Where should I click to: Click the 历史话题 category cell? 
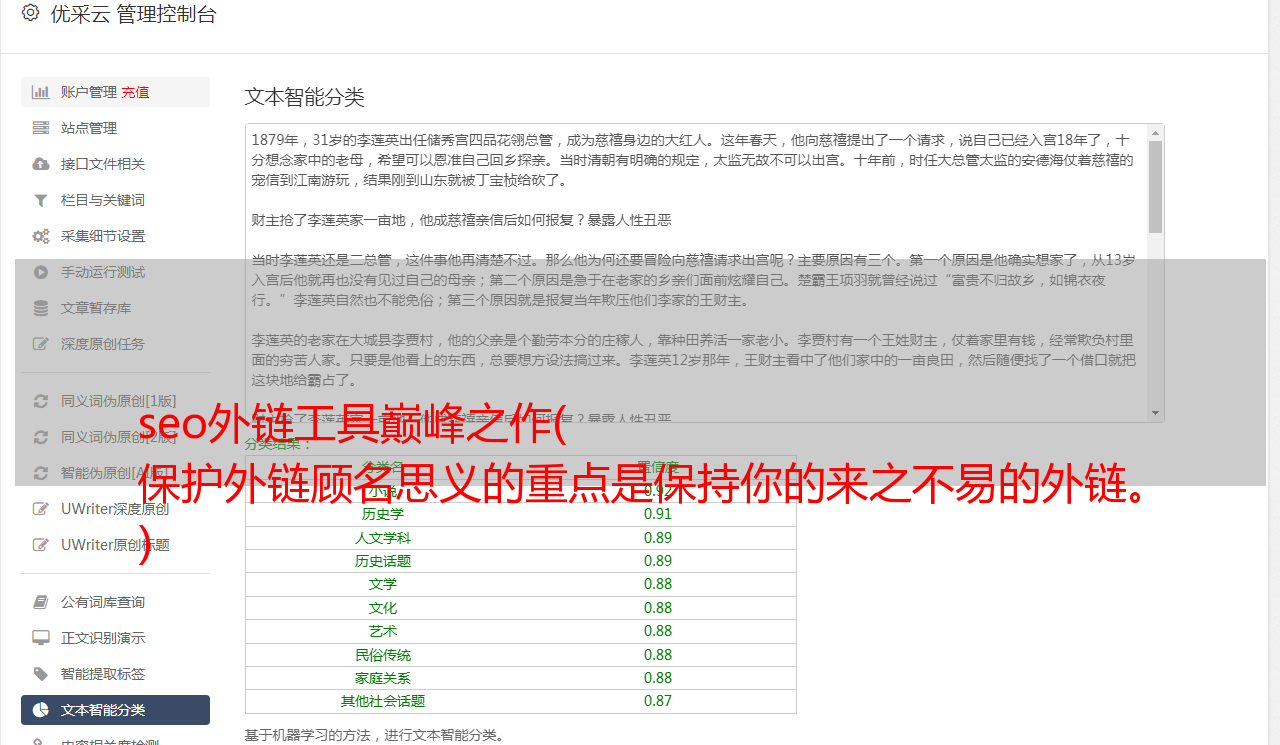coord(383,561)
